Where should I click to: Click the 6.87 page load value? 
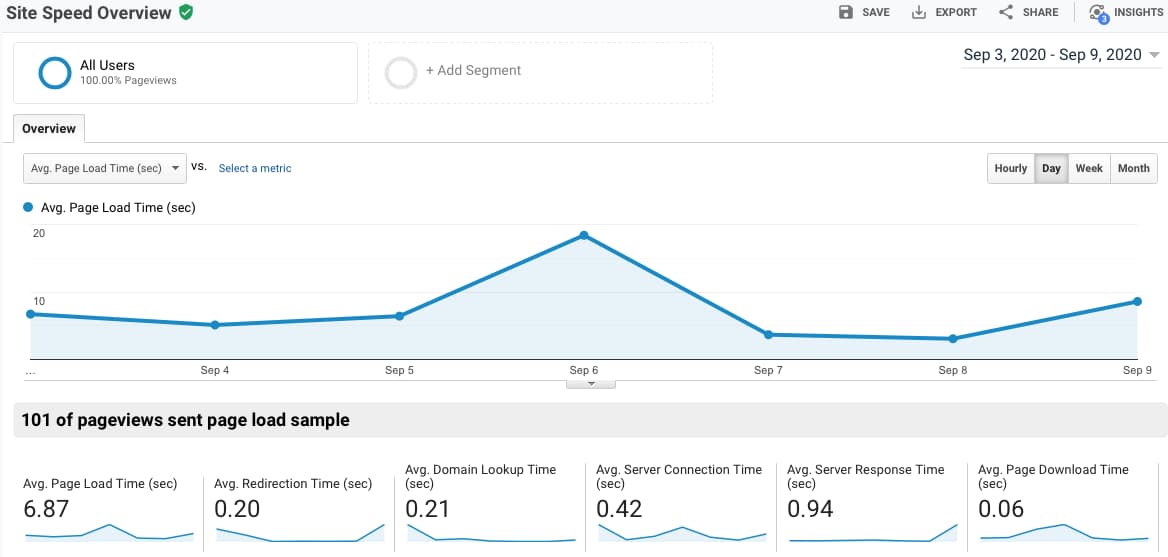pyautogui.click(x=46, y=509)
